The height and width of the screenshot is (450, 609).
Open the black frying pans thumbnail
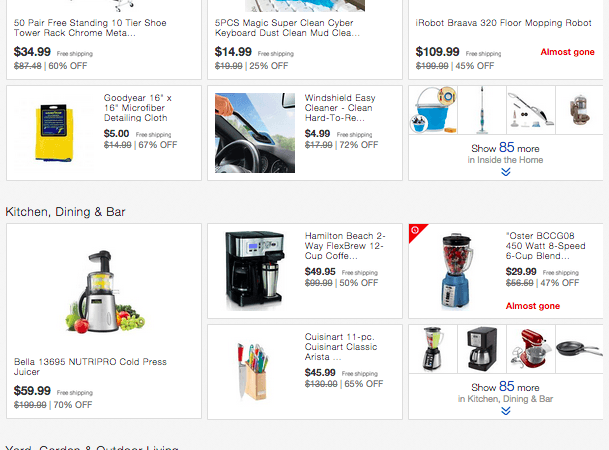pyautogui.click(x=579, y=349)
